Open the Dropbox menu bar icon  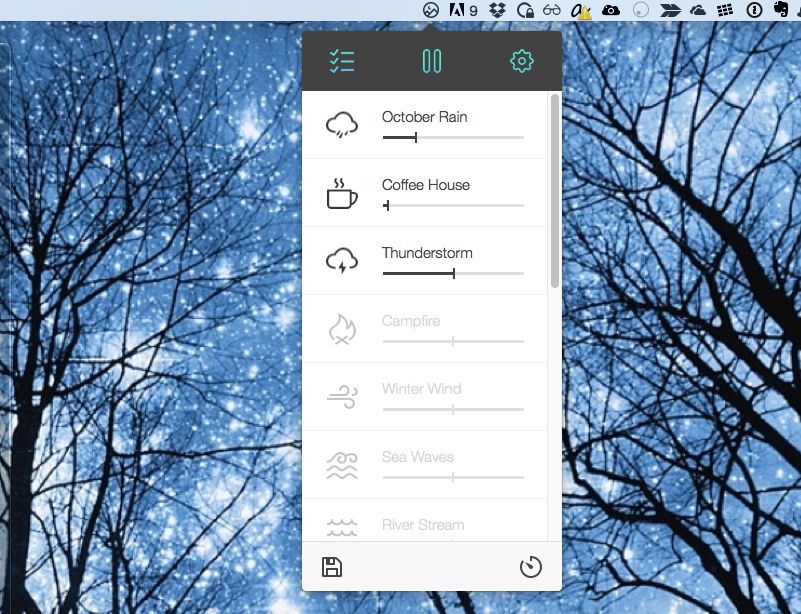[x=497, y=10]
